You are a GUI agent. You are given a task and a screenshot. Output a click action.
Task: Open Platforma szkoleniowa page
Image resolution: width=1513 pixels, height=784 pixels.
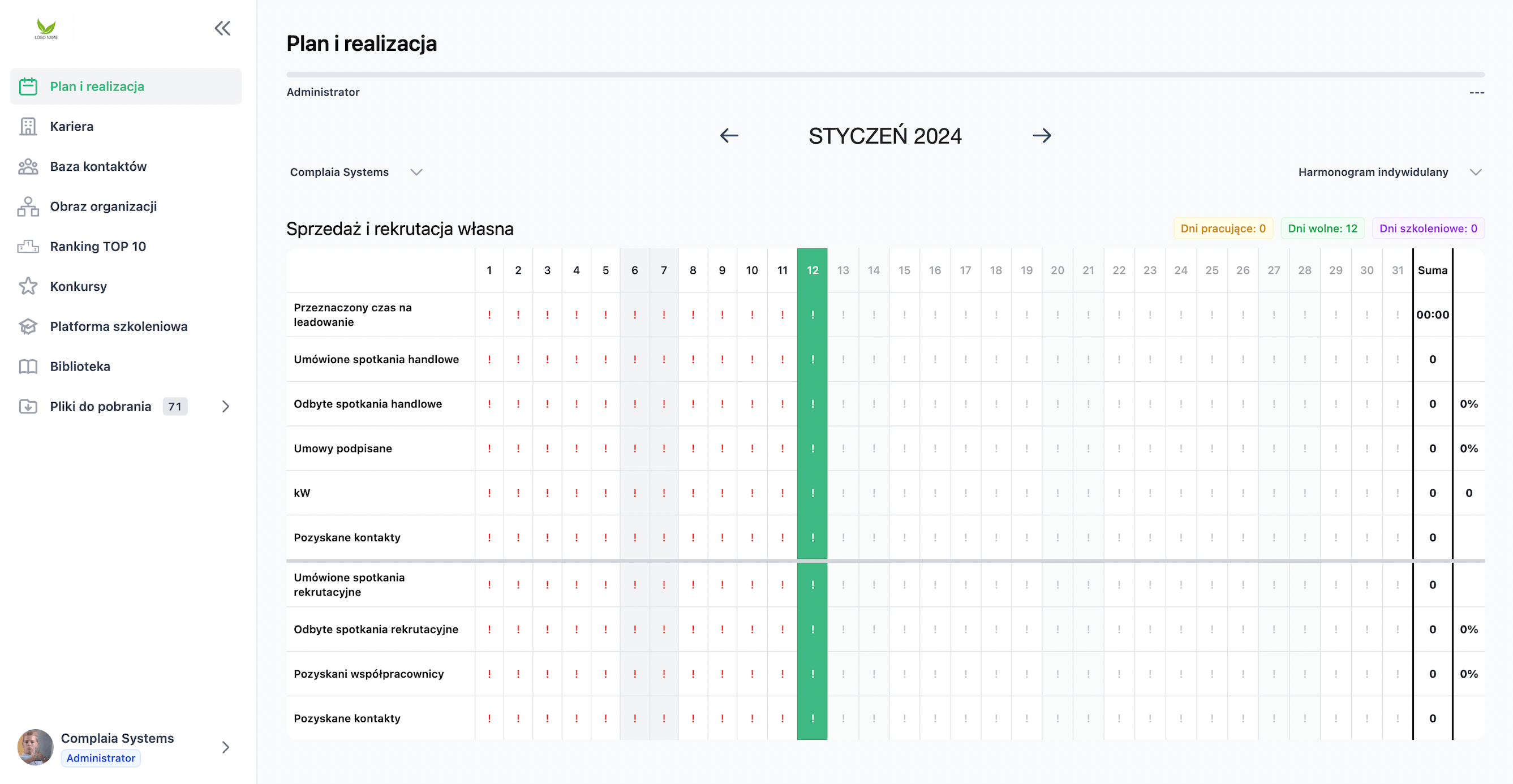coord(126,326)
